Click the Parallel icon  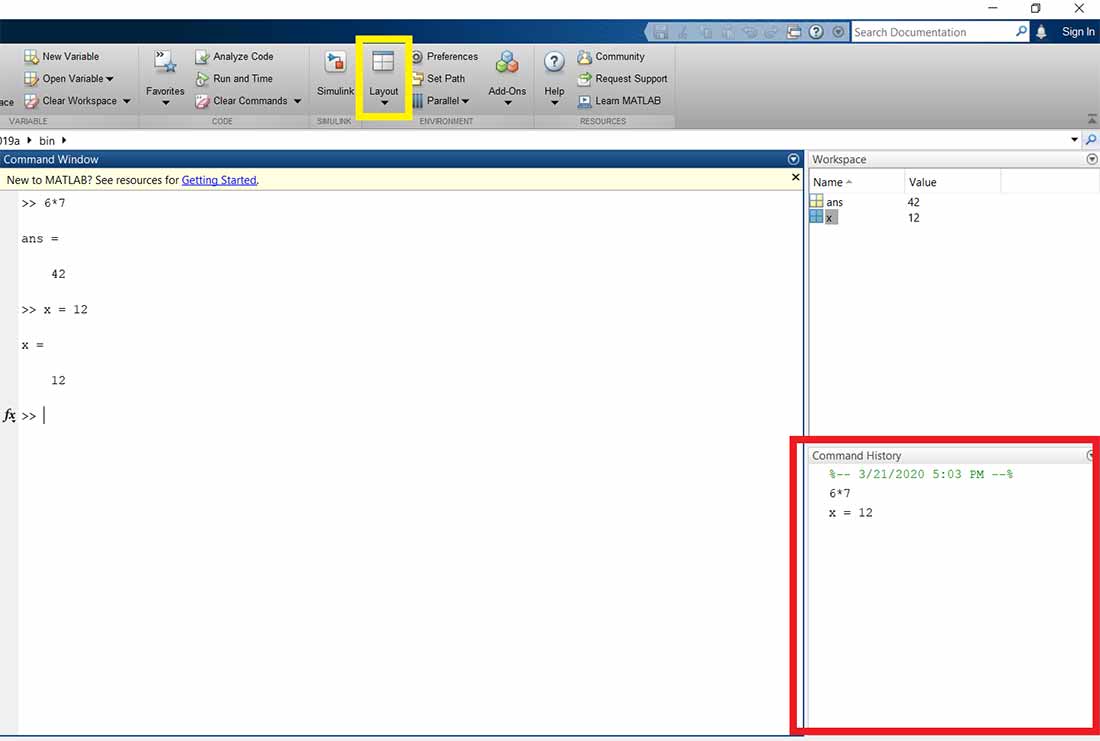coord(417,101)
